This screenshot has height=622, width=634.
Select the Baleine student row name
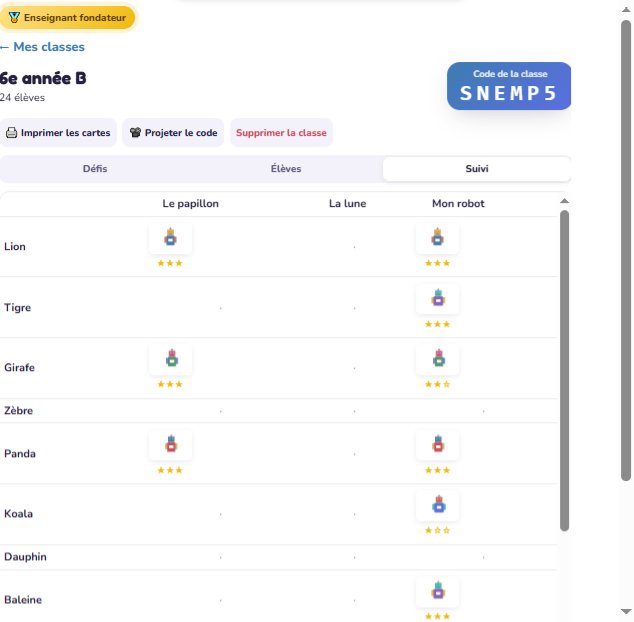pyautogui.click(x=23, y=600)
